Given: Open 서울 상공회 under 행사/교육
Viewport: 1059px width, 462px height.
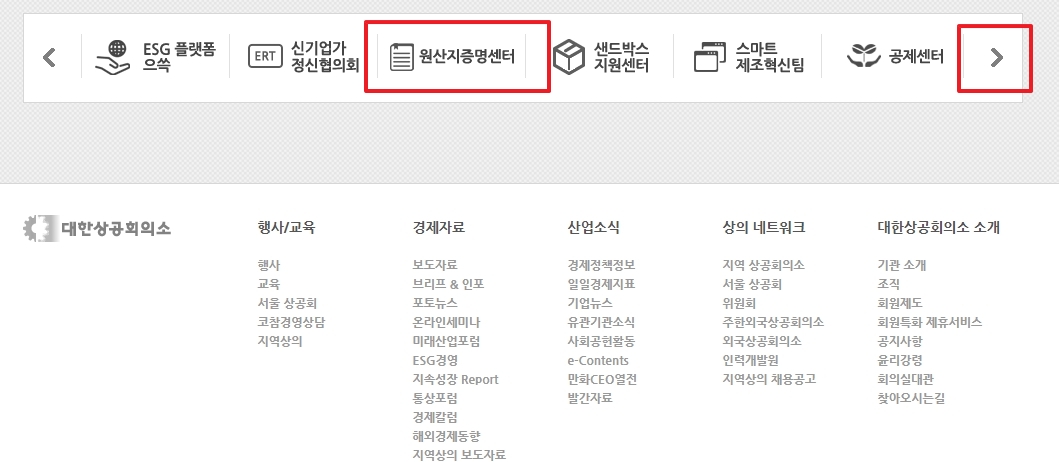Looking at the screenshot, I should (x=287, y=303).
